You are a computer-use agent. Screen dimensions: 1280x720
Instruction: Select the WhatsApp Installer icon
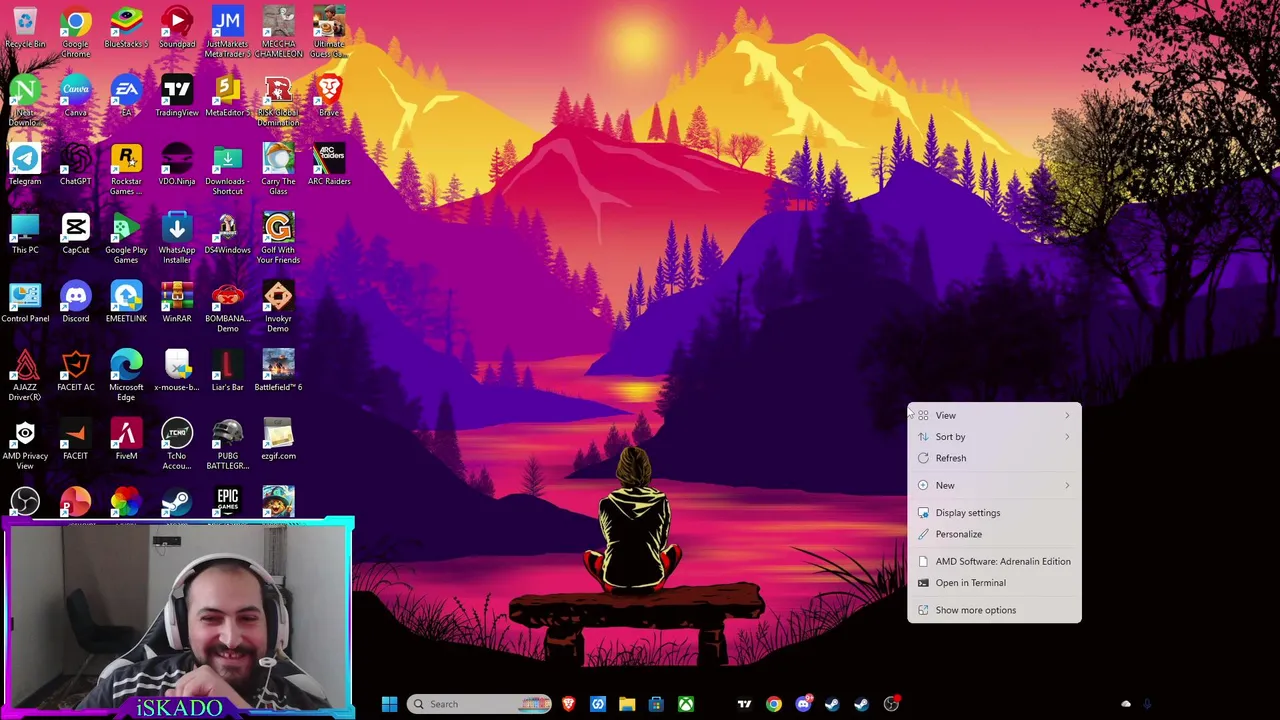click(x=177, y=238)
